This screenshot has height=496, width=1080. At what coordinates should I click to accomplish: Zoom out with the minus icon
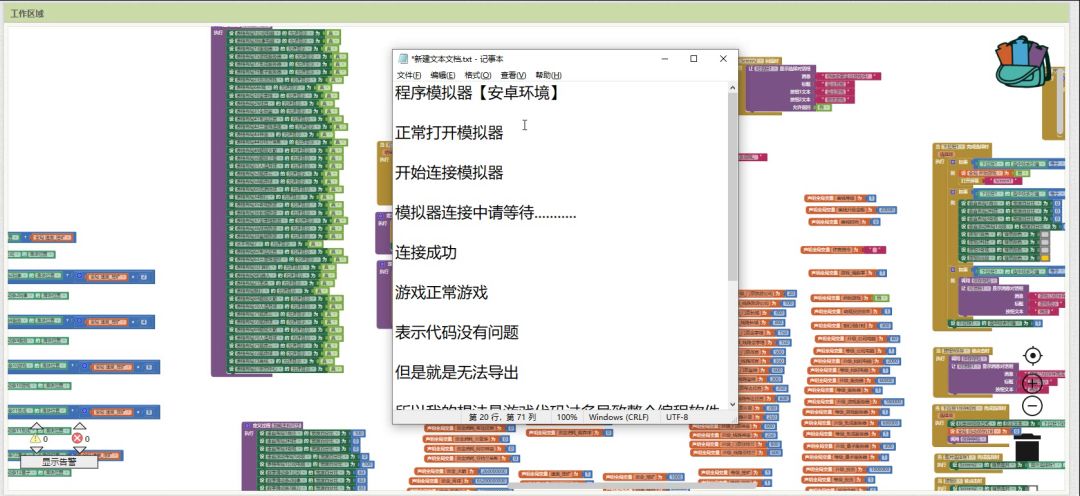pyautogui.click(x=1032, y=406)
